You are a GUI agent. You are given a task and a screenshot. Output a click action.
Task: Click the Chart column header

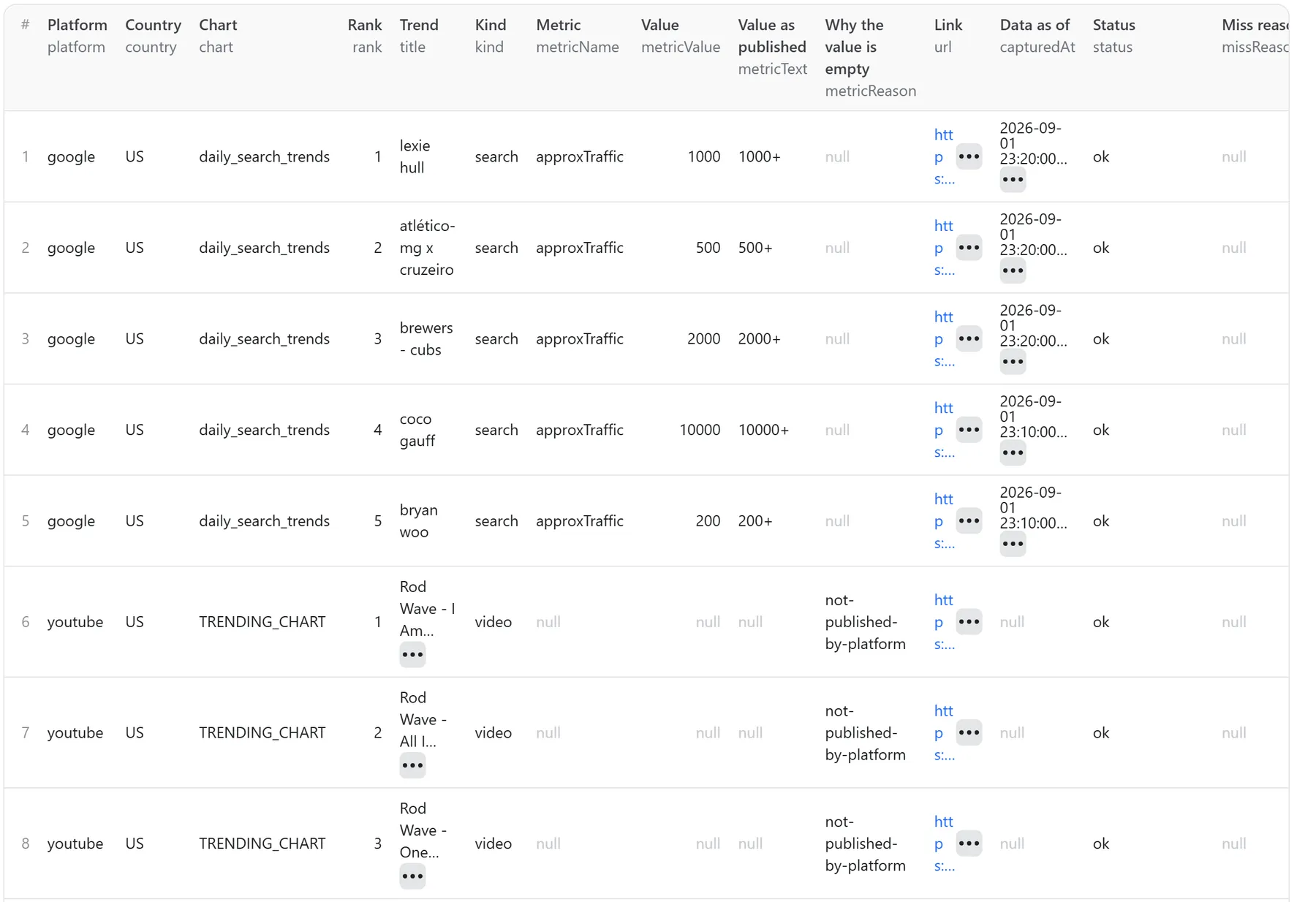click(x=218, y=36)
